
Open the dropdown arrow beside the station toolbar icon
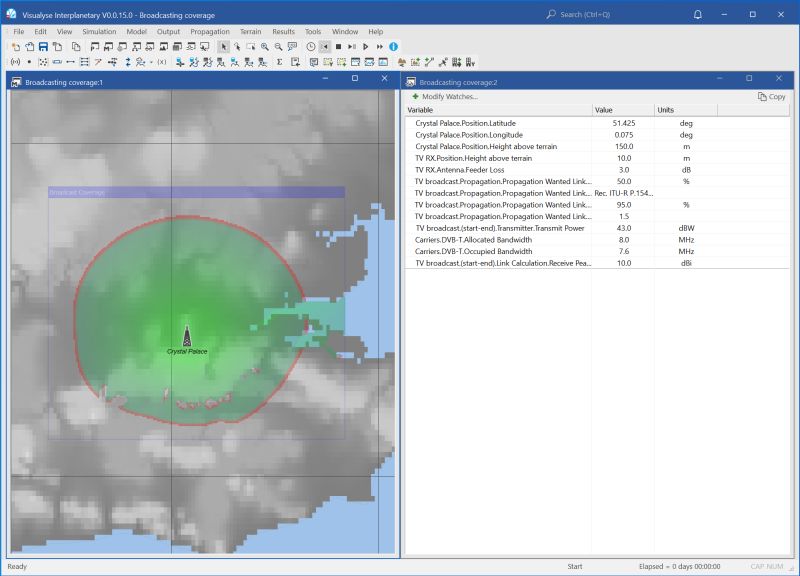tap(151, 62)
